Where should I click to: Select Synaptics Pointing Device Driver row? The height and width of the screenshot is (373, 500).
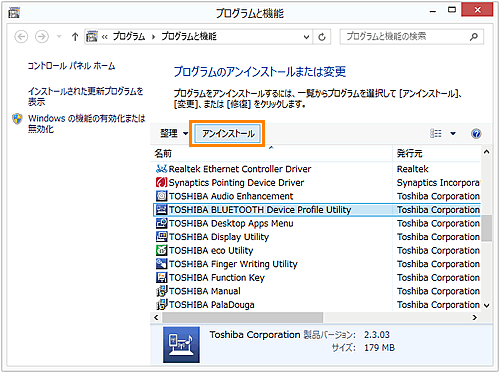[317, 183]
